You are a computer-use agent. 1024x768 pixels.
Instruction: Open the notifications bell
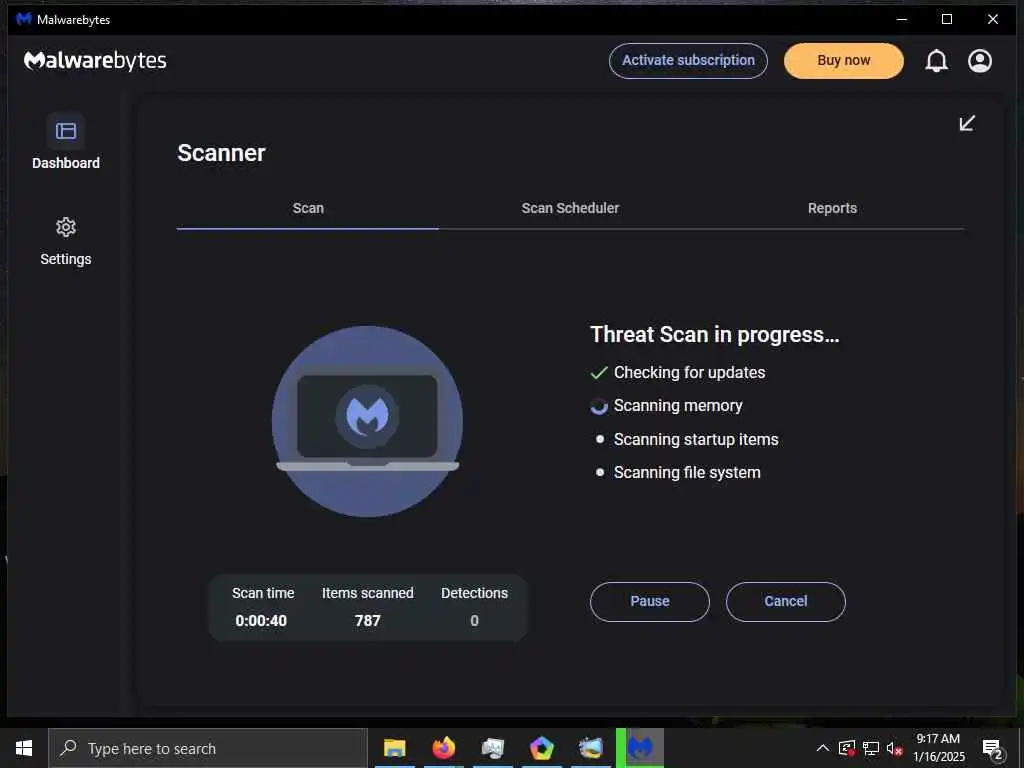(x=936, y=61)
